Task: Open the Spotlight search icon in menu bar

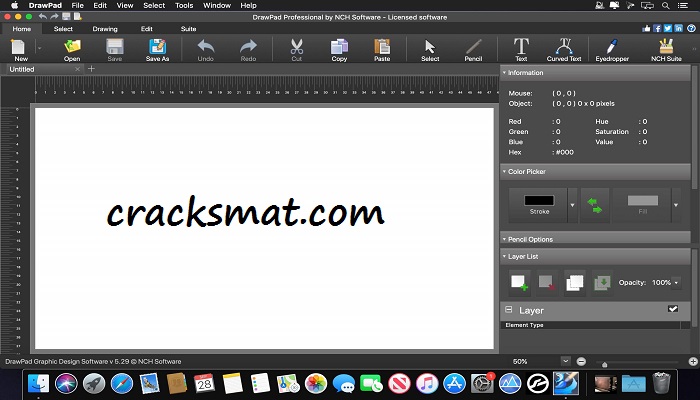Action: (665, 5)
